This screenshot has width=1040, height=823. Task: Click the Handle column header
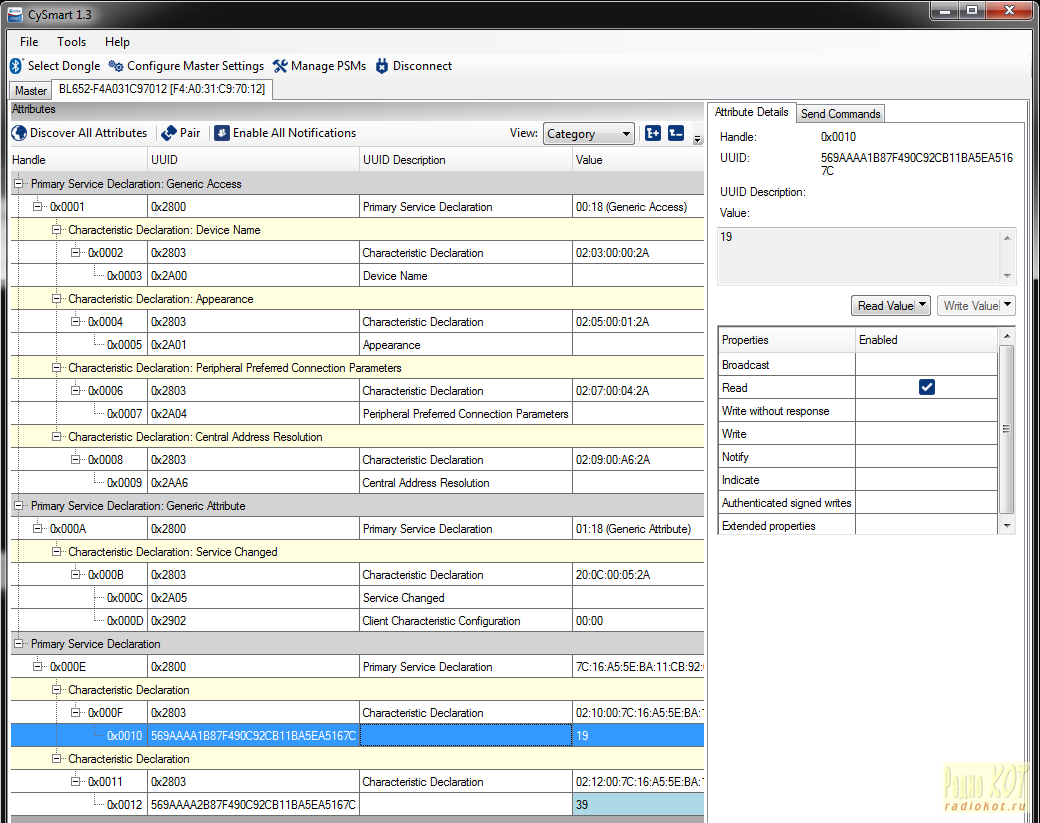[x=79, y=160]
